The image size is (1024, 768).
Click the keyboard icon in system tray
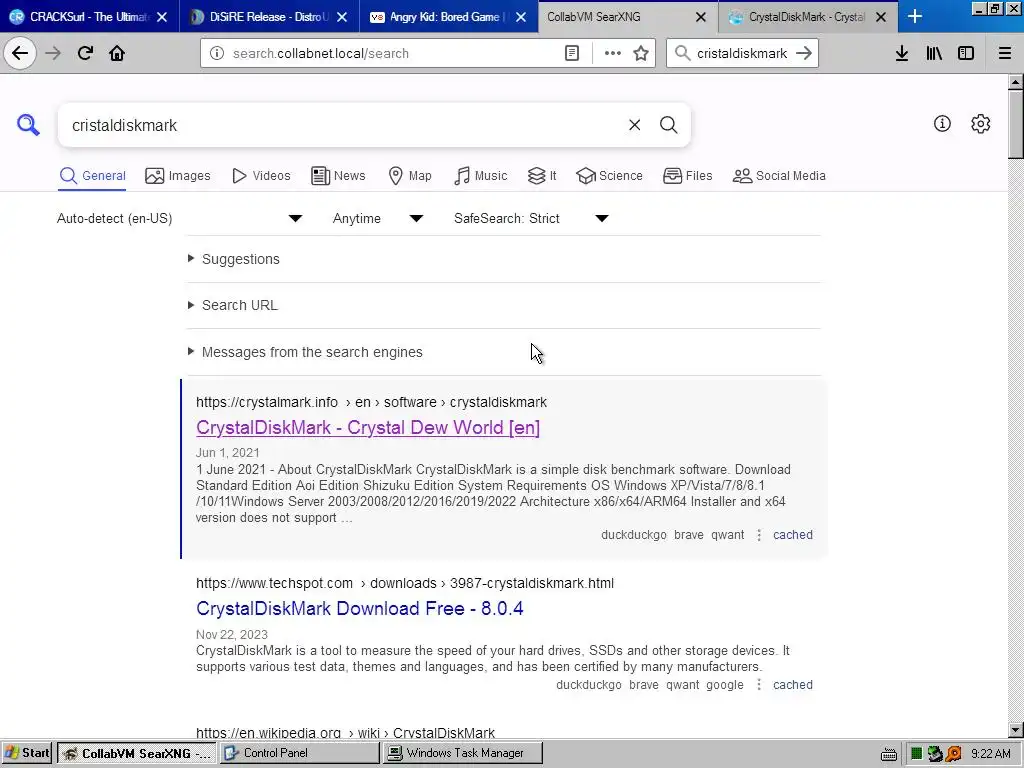tap(889, 754)
